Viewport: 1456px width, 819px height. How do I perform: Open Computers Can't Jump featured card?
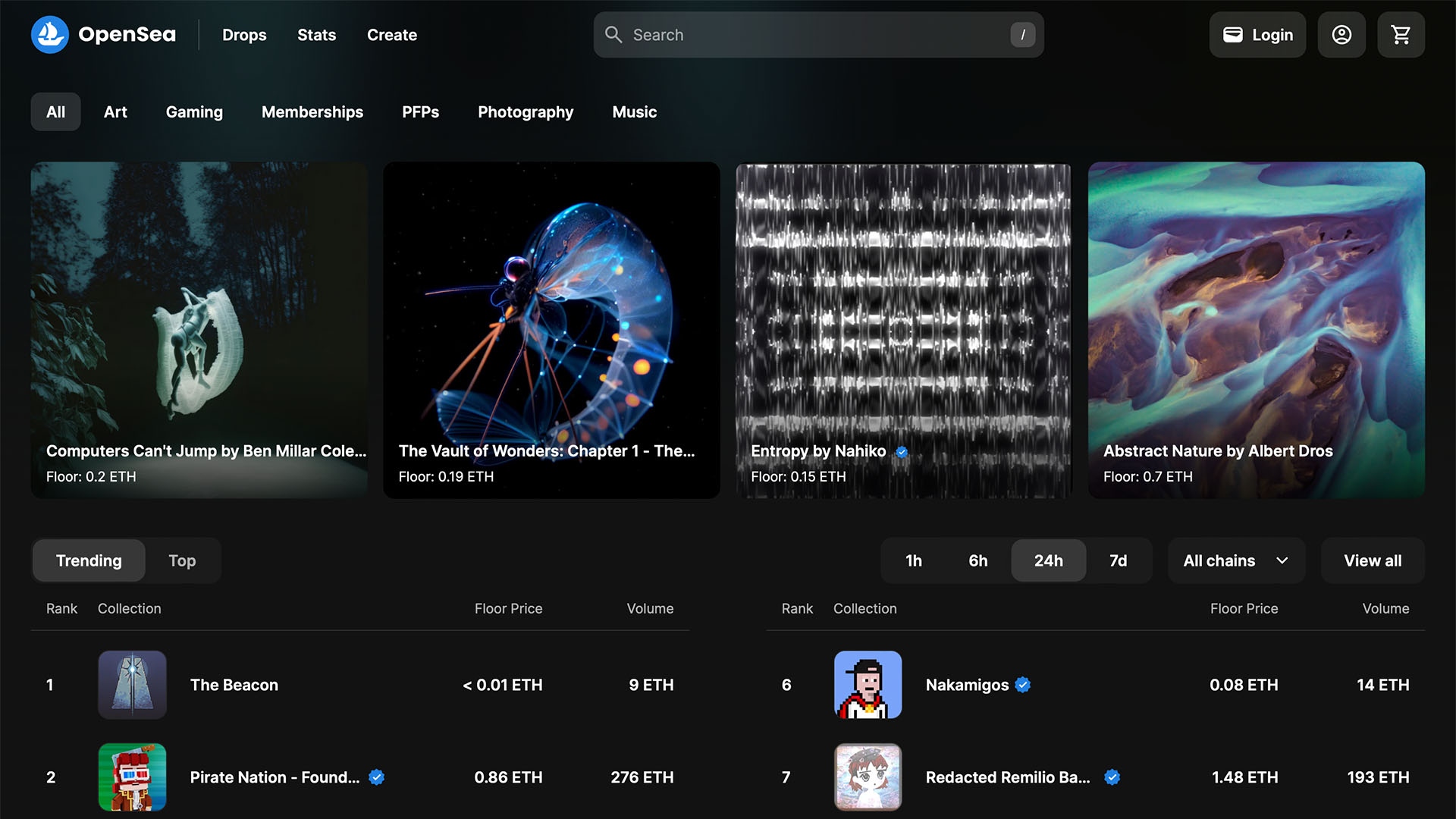(199, 330)
